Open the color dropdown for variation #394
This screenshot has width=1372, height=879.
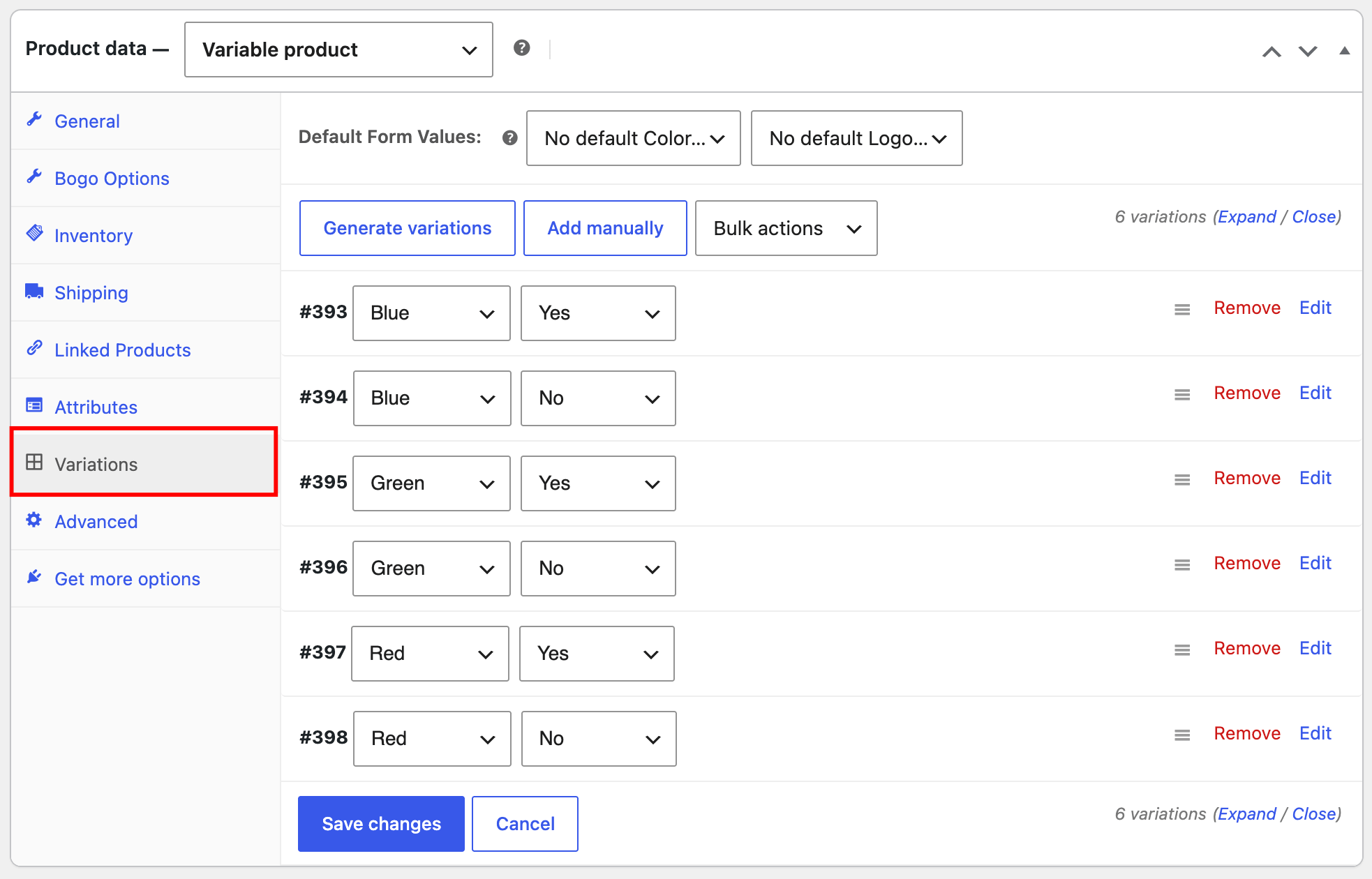432,398
